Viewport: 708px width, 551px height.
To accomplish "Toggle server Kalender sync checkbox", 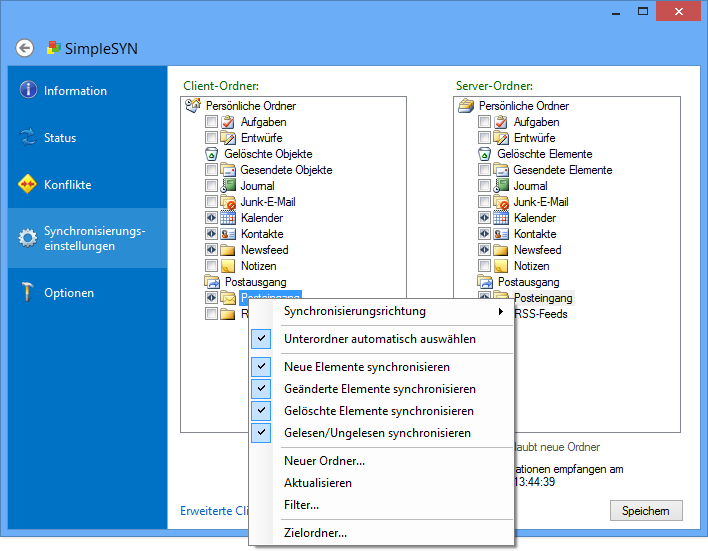I will coord(484,218).
